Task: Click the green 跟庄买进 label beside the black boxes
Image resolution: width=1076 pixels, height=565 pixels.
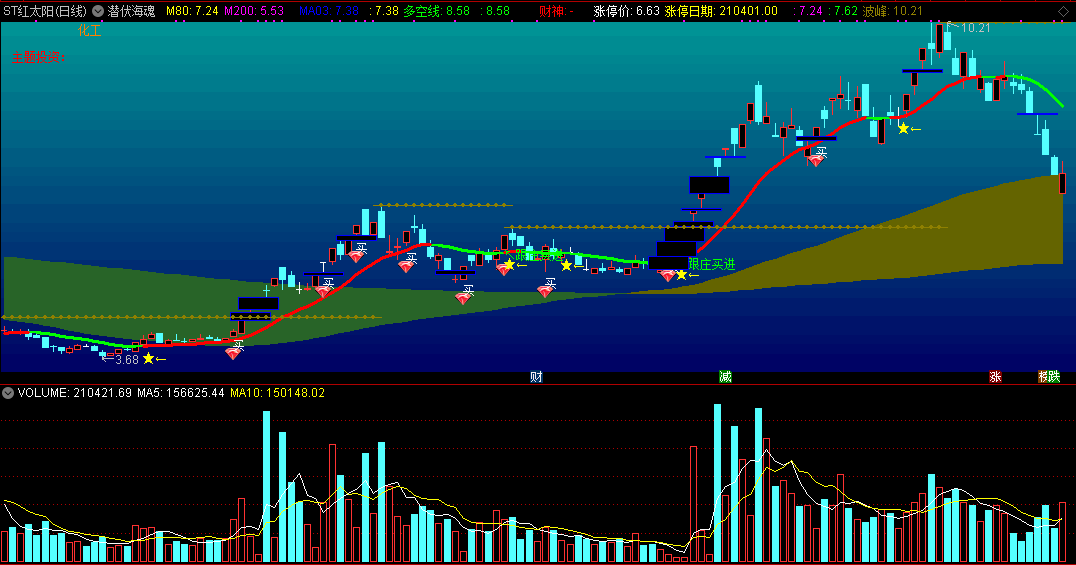Action: (x=712, y=264)
